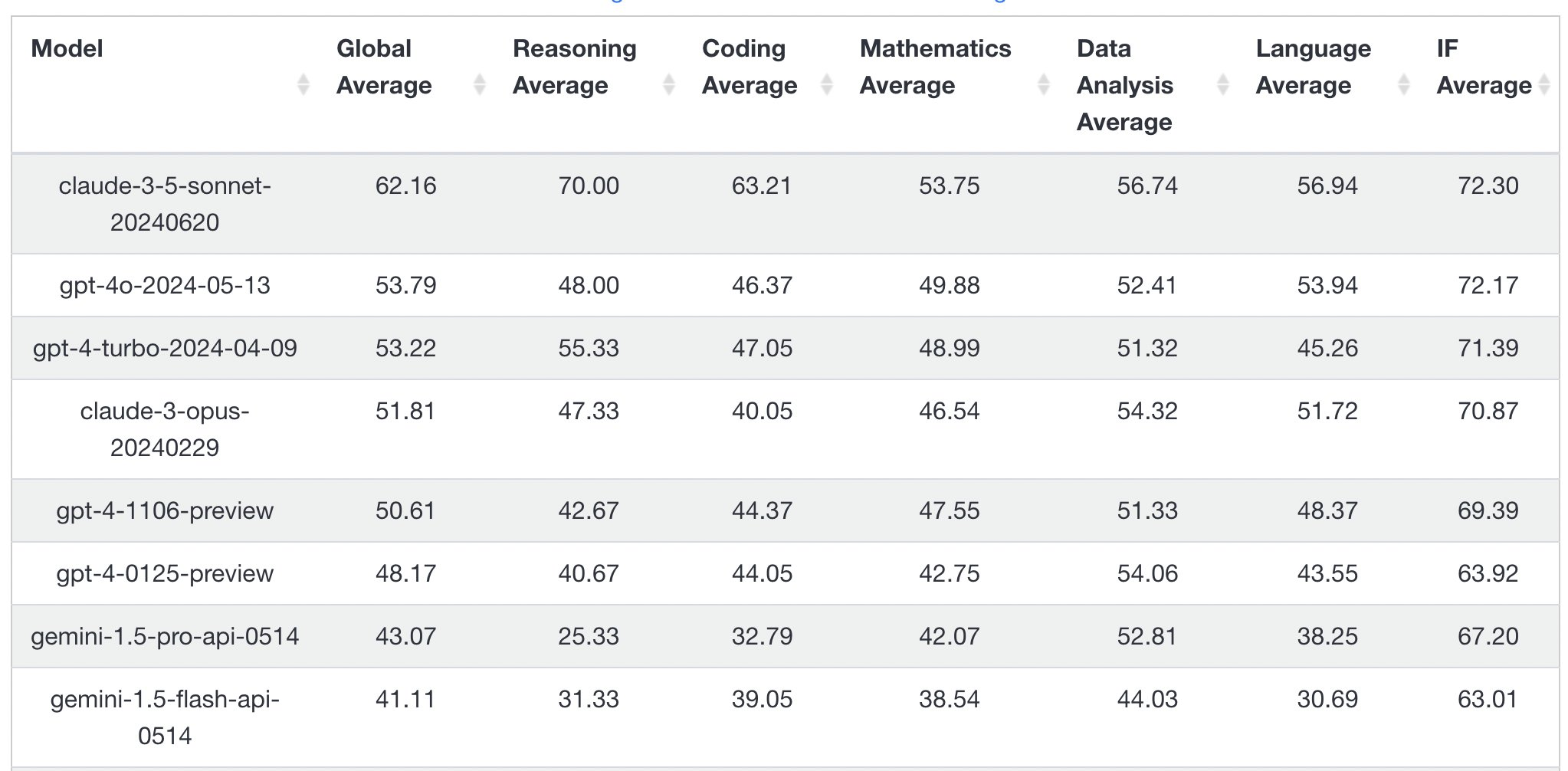Click the Language Average sort arrows
1568x771 pixels.
click(1404, 84)
